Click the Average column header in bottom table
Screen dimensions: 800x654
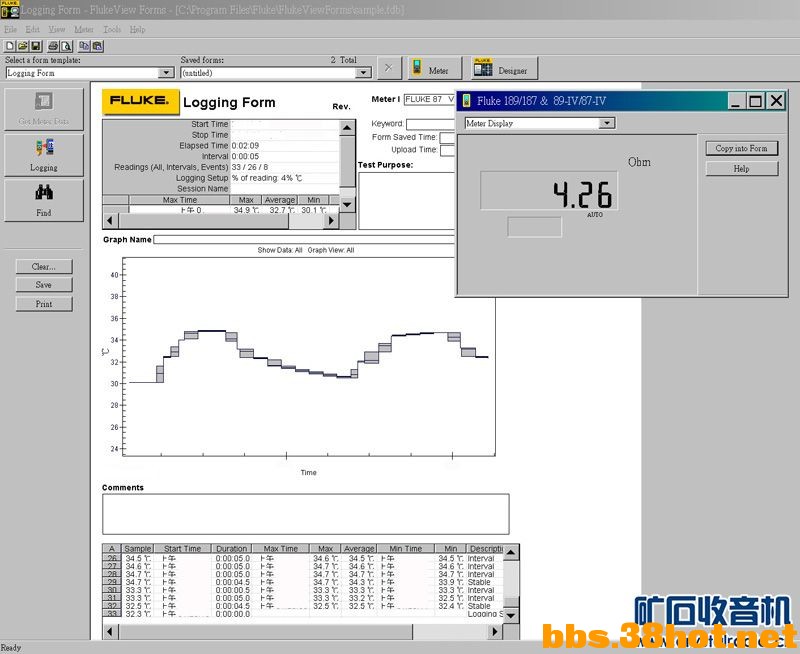[x=359, y=548]
